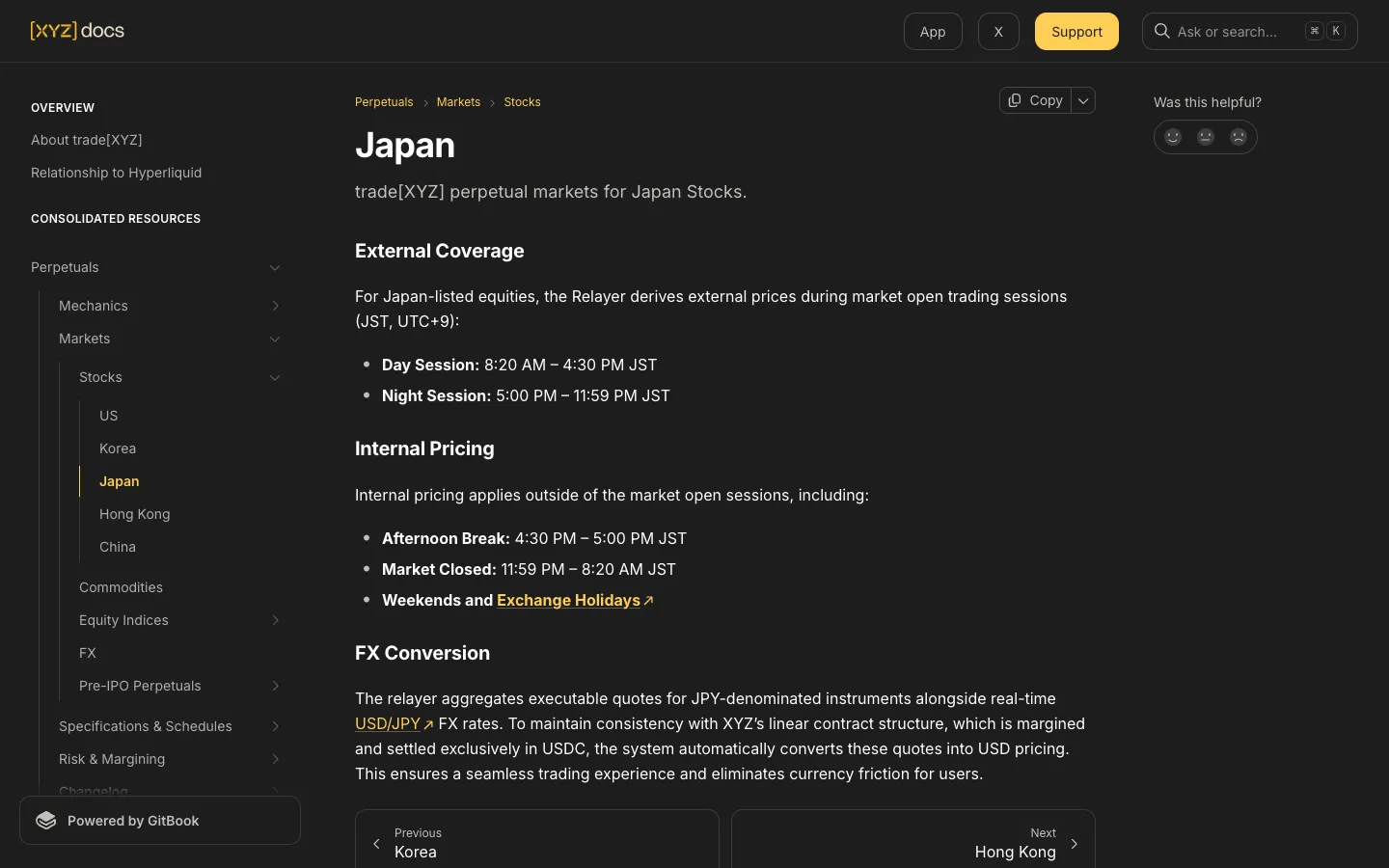Click the [XYZ] docs logo
Viewport: 1389px width, 868px height.
pyautogui.click(x=77, y=31)
